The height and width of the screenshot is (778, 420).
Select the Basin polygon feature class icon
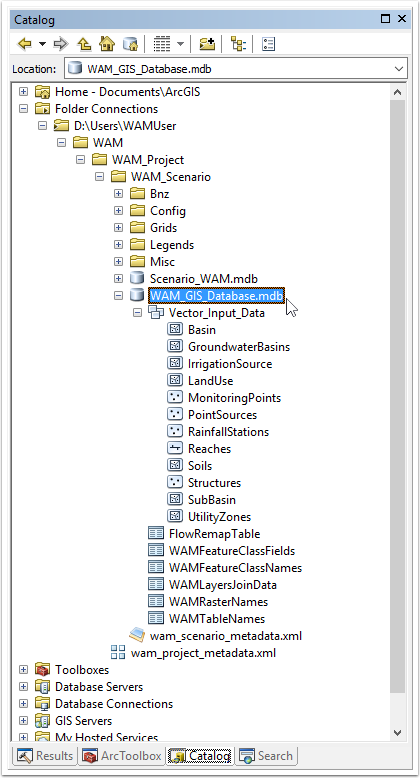pyautogui.click(x=175, y=329)
